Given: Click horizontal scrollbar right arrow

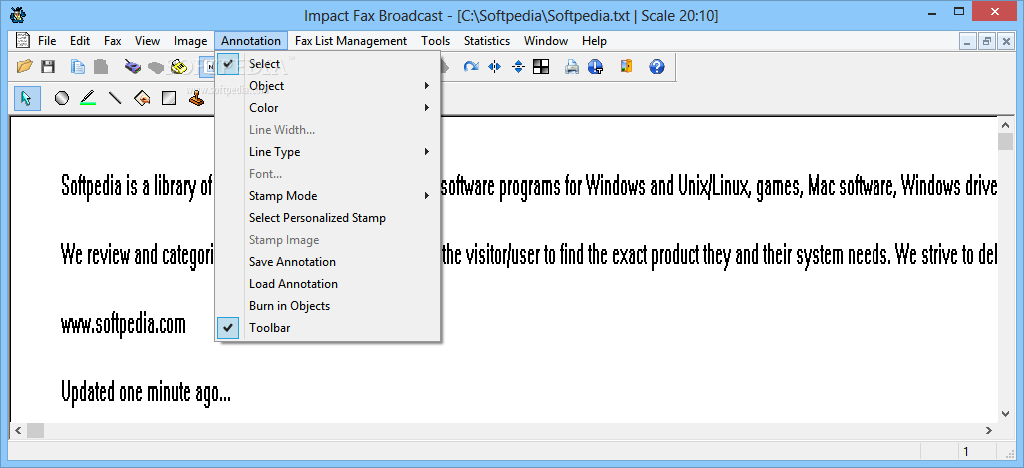Looking at the screenshot, I should point(989,430).
